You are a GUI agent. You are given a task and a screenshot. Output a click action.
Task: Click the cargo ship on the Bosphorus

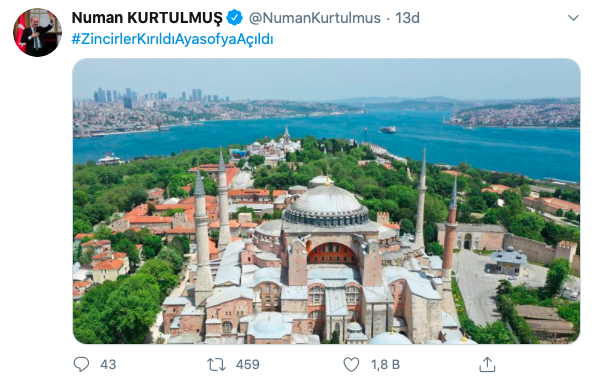pyautogui.click(x=388, y=130)
